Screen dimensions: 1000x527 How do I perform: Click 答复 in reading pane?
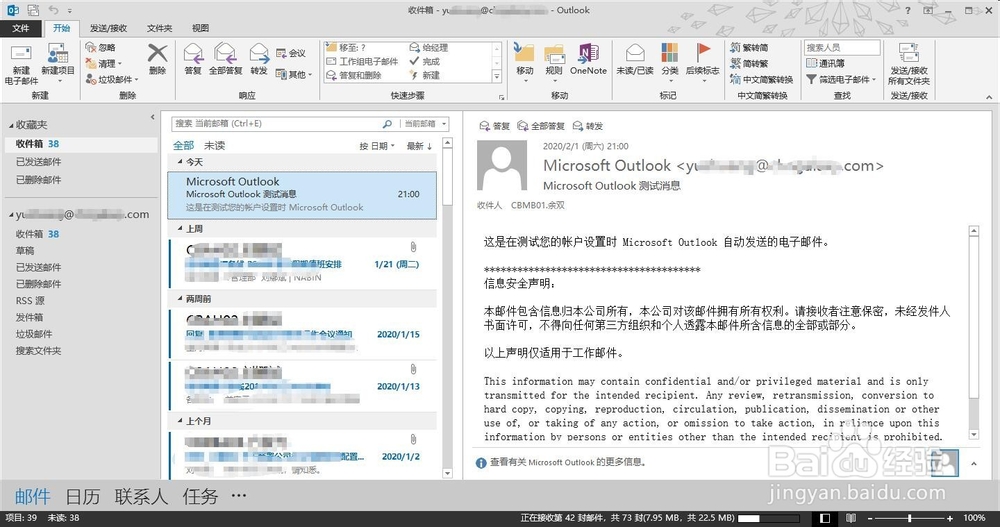494,126
